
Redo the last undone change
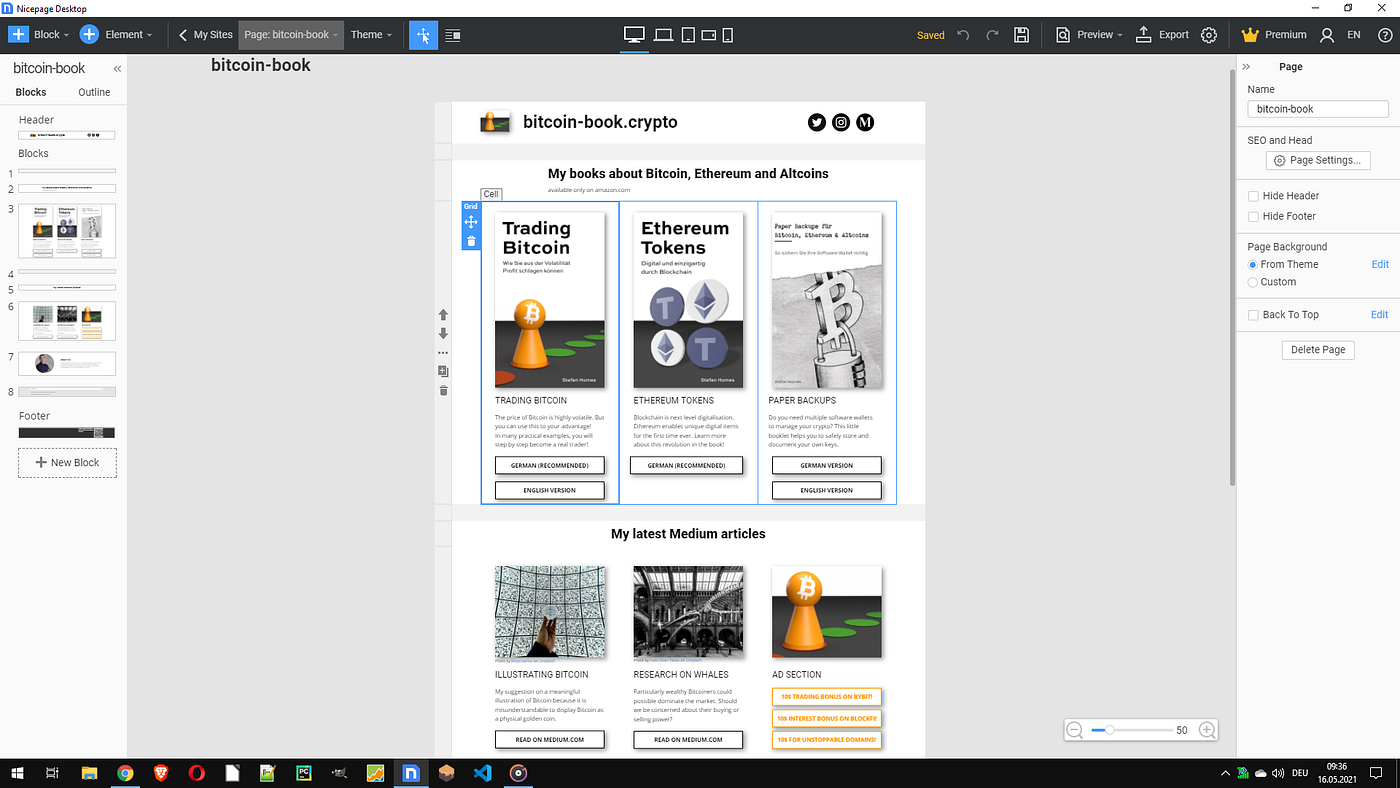coord(992,35)
